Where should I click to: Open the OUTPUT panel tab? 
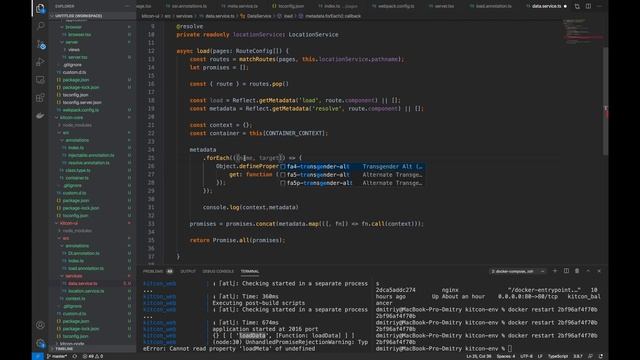click(x=188, y=271)
